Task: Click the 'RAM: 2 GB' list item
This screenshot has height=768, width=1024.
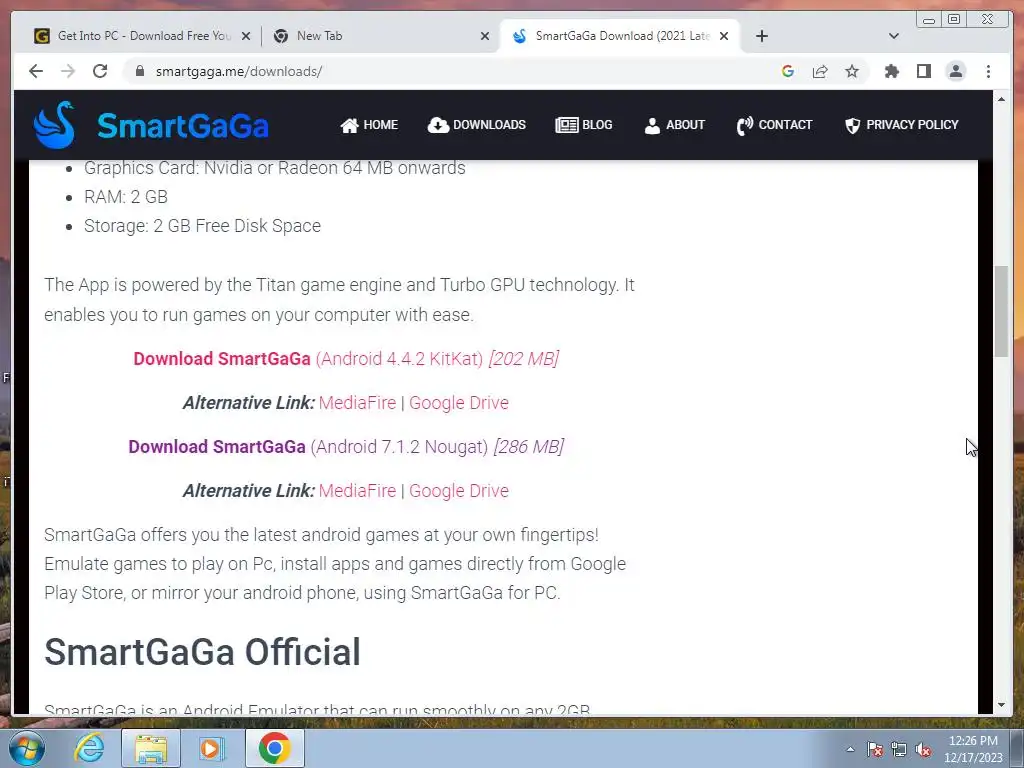Action: [126, 197]
